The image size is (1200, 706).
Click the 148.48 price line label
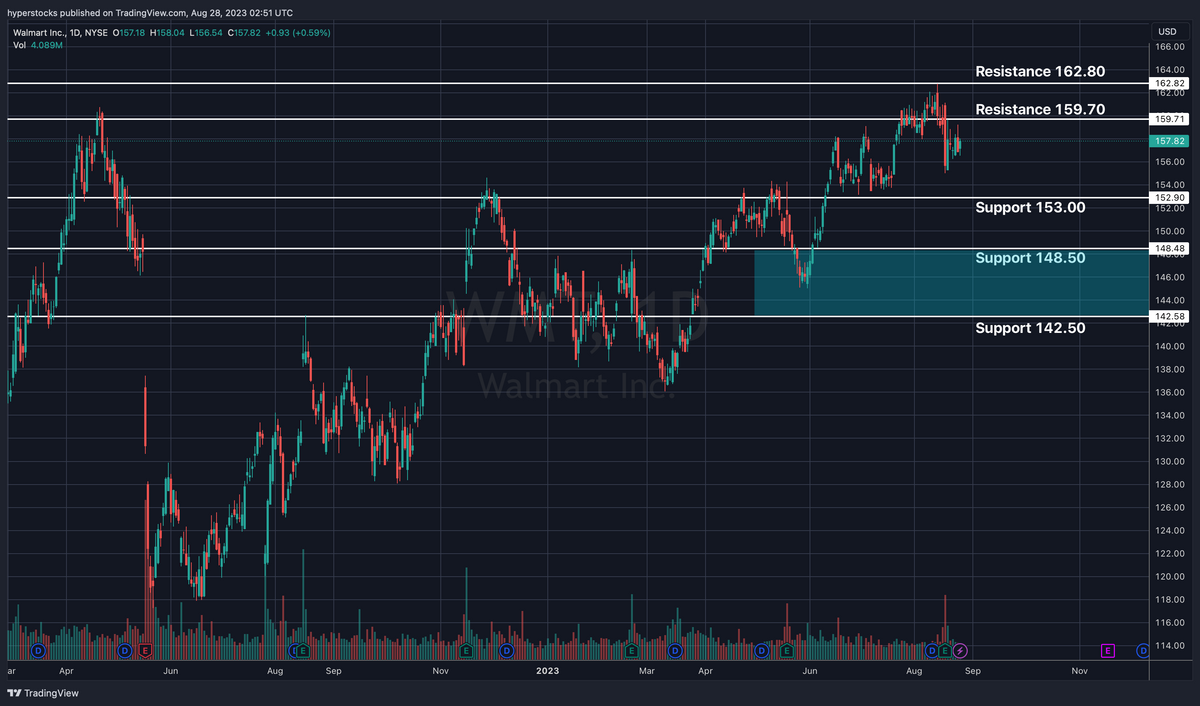click(1170, 249)
